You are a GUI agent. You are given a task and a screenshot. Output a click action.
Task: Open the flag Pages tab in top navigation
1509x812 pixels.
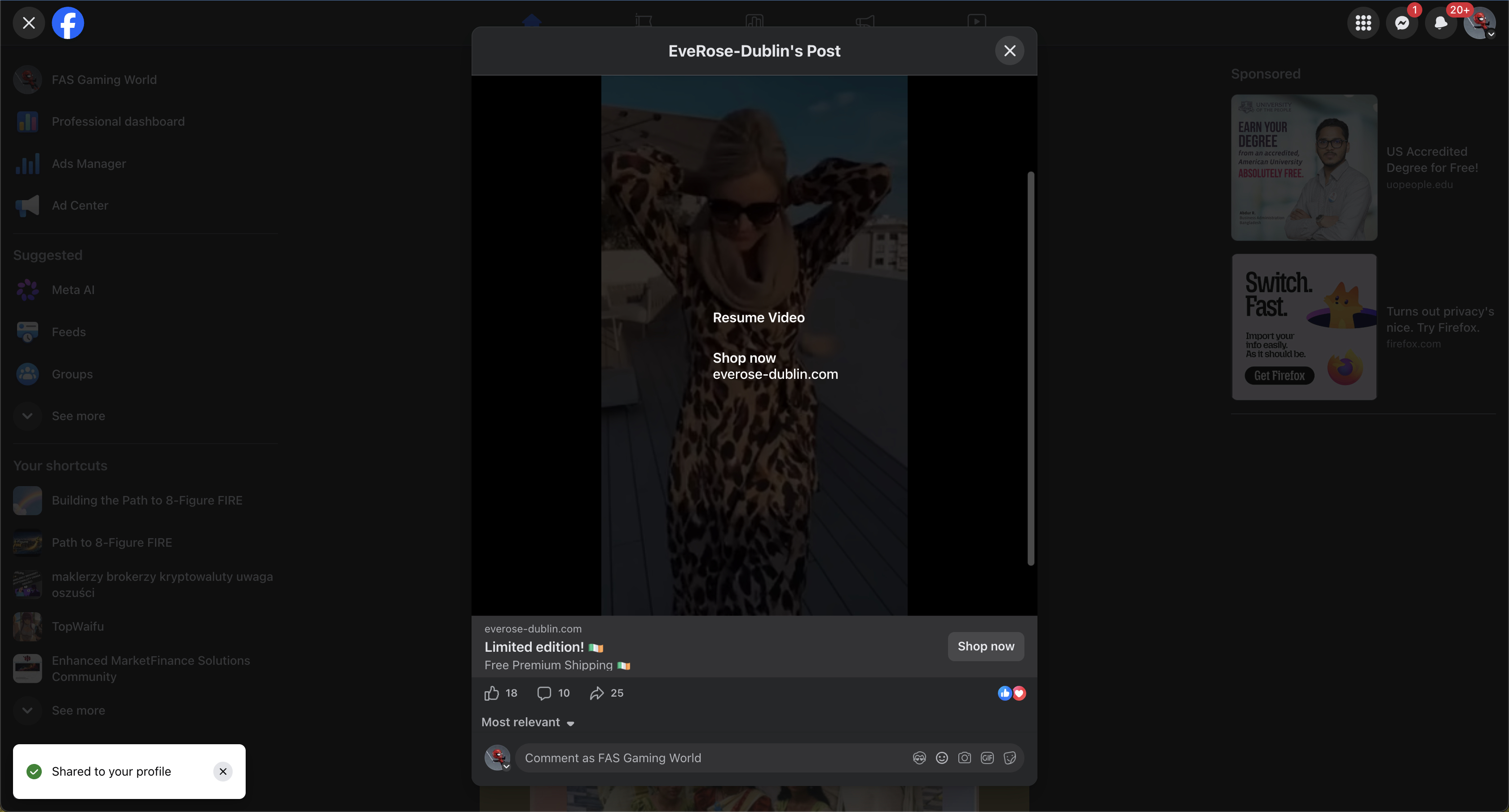coord(643,21)
